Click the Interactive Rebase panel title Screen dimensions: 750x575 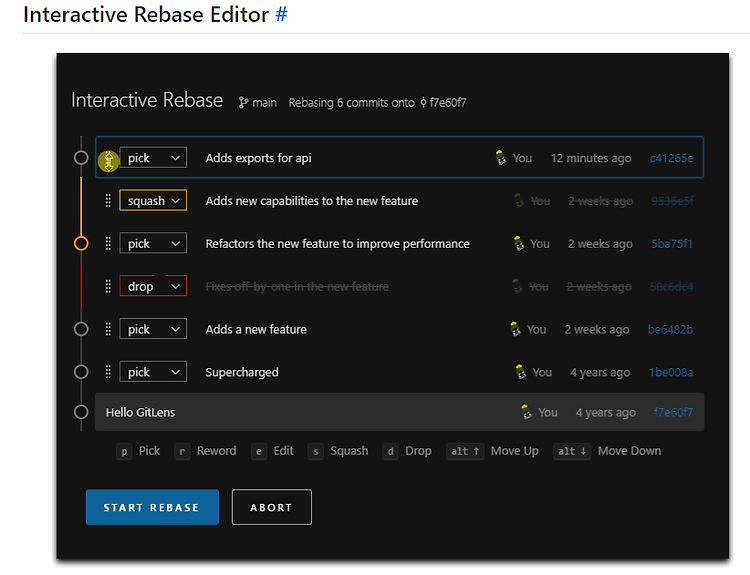click(147, 100)
